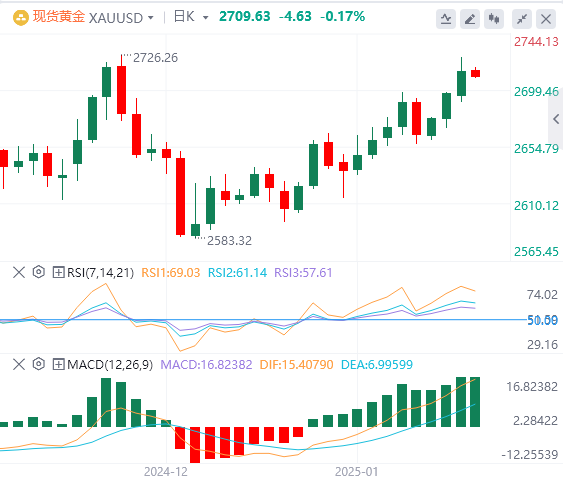Click the RSI(7,14,21) indicator label
This screenshot has width=563, height=483.
click(x=101, y=273)
